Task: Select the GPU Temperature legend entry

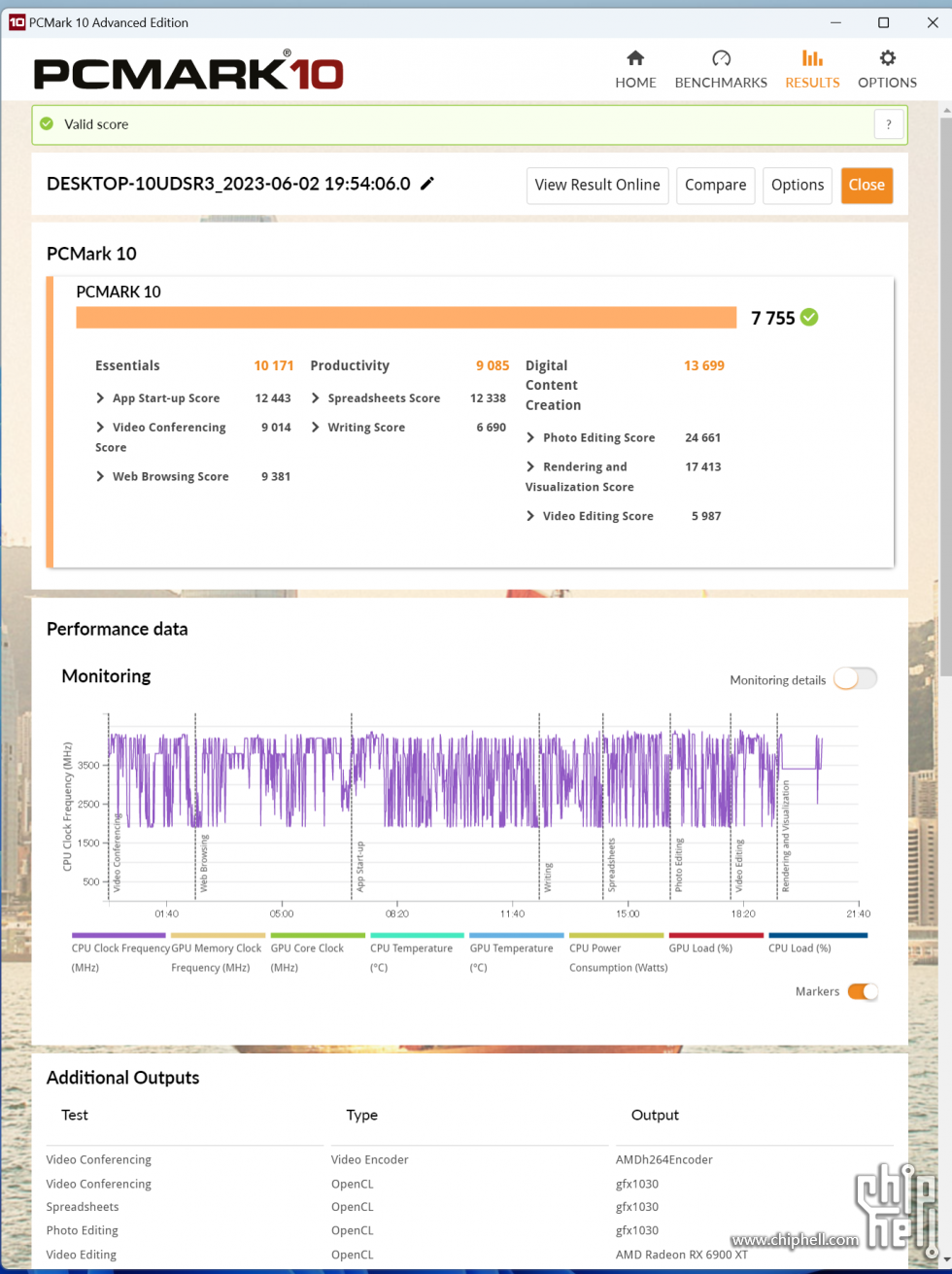Action: [x=516, y=952]
